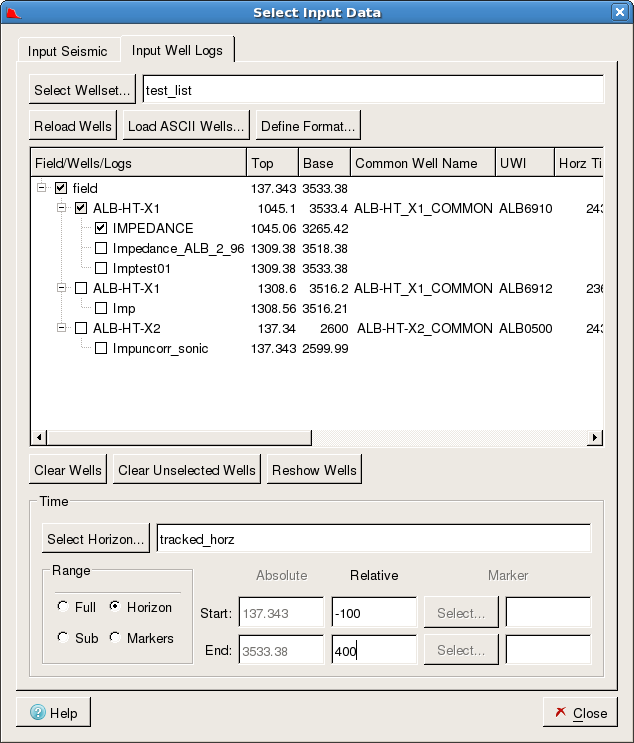Image resolution: width=634 pixels, height=743 pixels.
Task: Click Clear Unselected Wells button
Action: coord(187,470)
